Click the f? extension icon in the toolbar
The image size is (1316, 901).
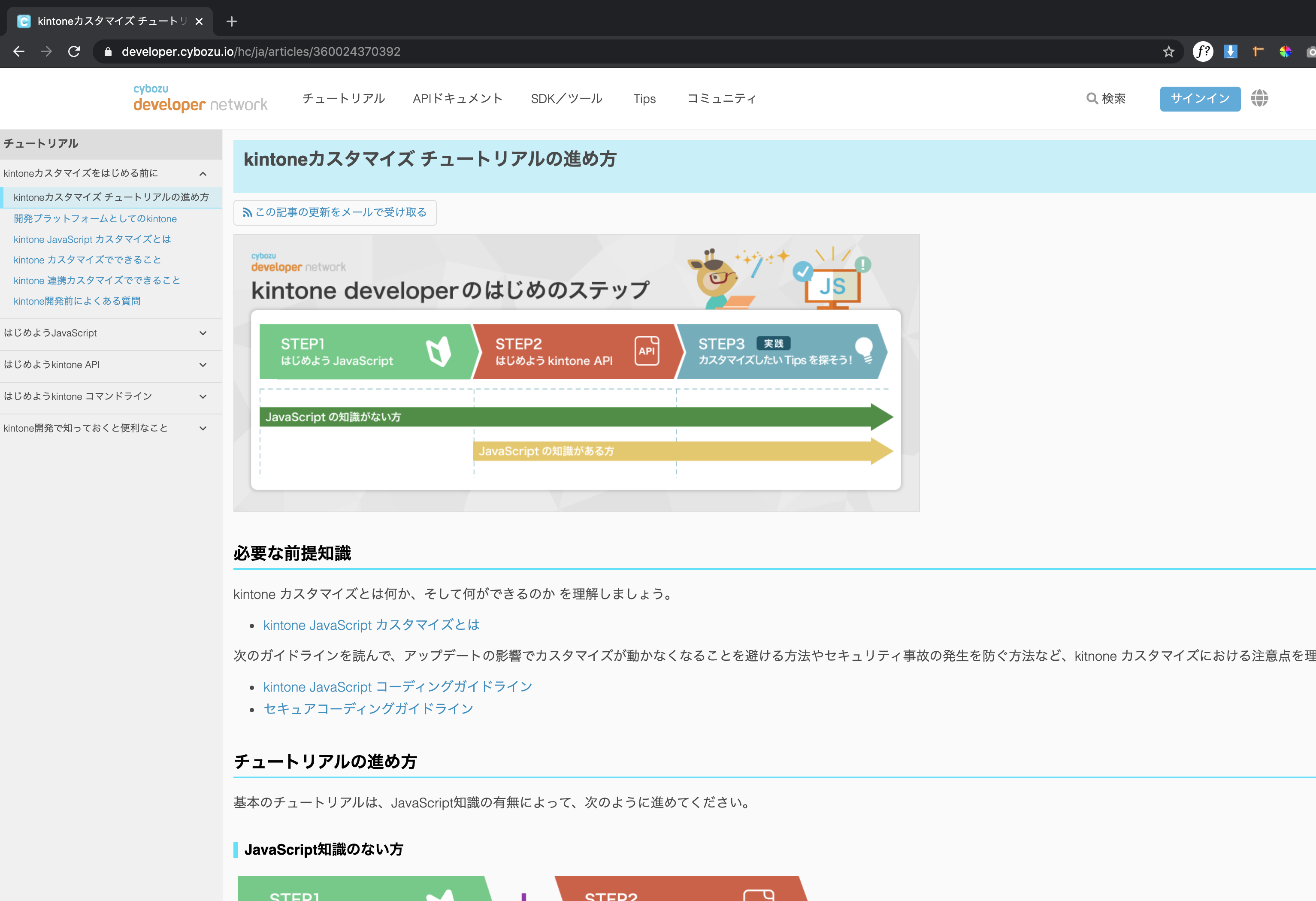1203,51
